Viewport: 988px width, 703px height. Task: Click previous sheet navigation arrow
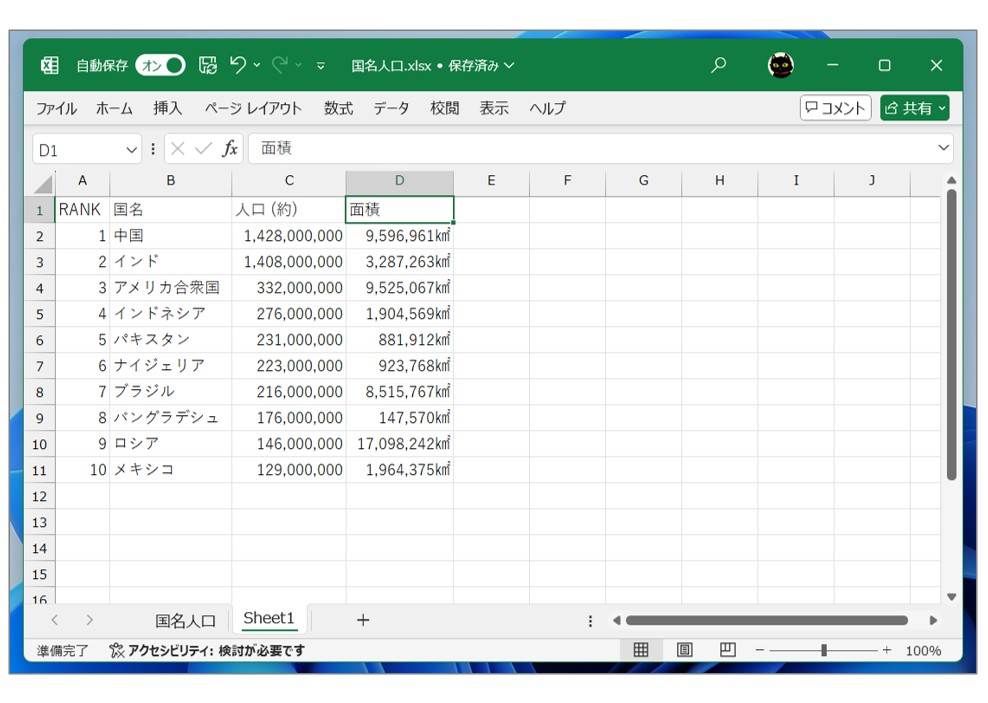pyautogui.click(x=55, y=620)
